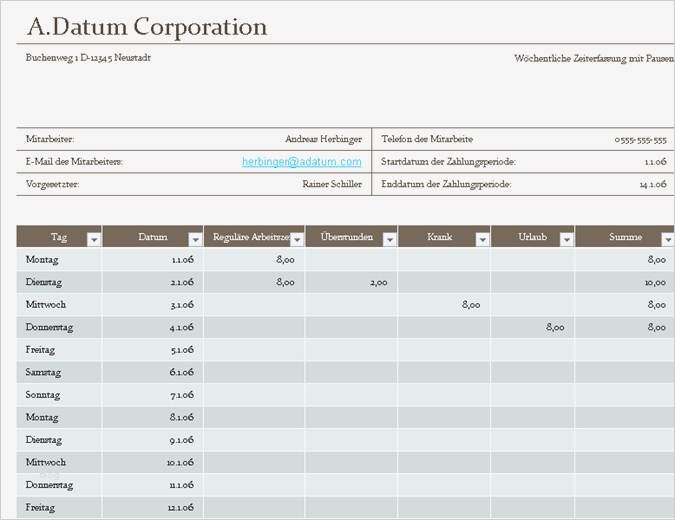The width and height of the screenshot is (675, 520).
Task: Expand the Summe column filter arrow
Action: pyautogui.click(x=666, y=238)
